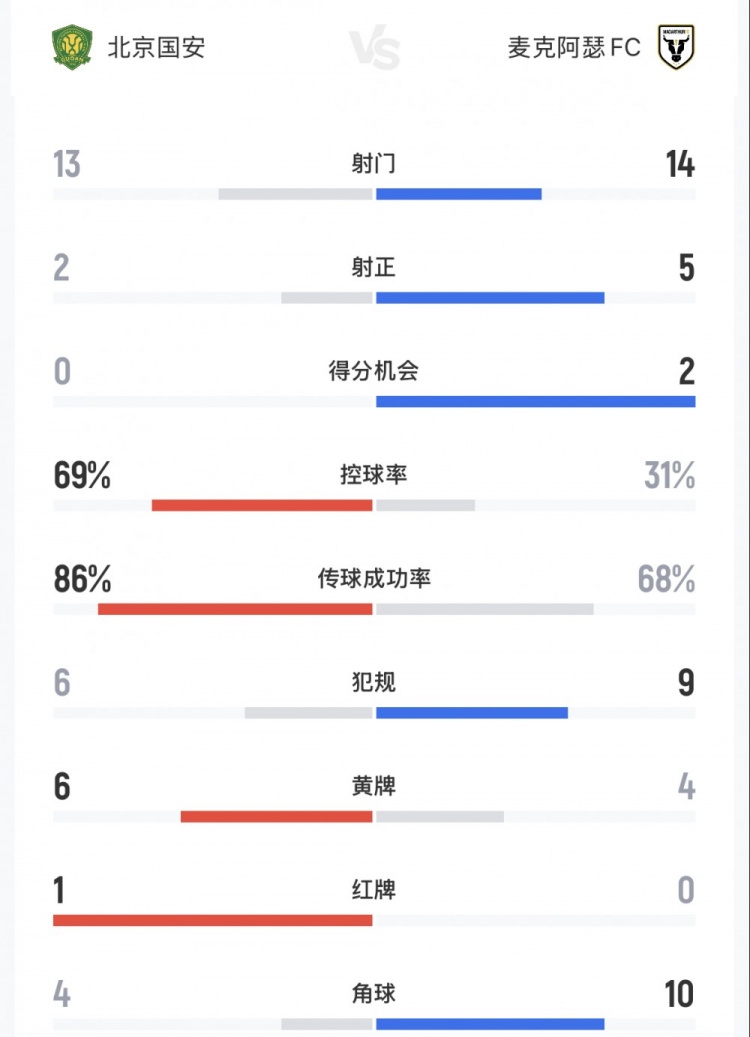
Task: Select the 射门 stat label
Action: point(373,164)
